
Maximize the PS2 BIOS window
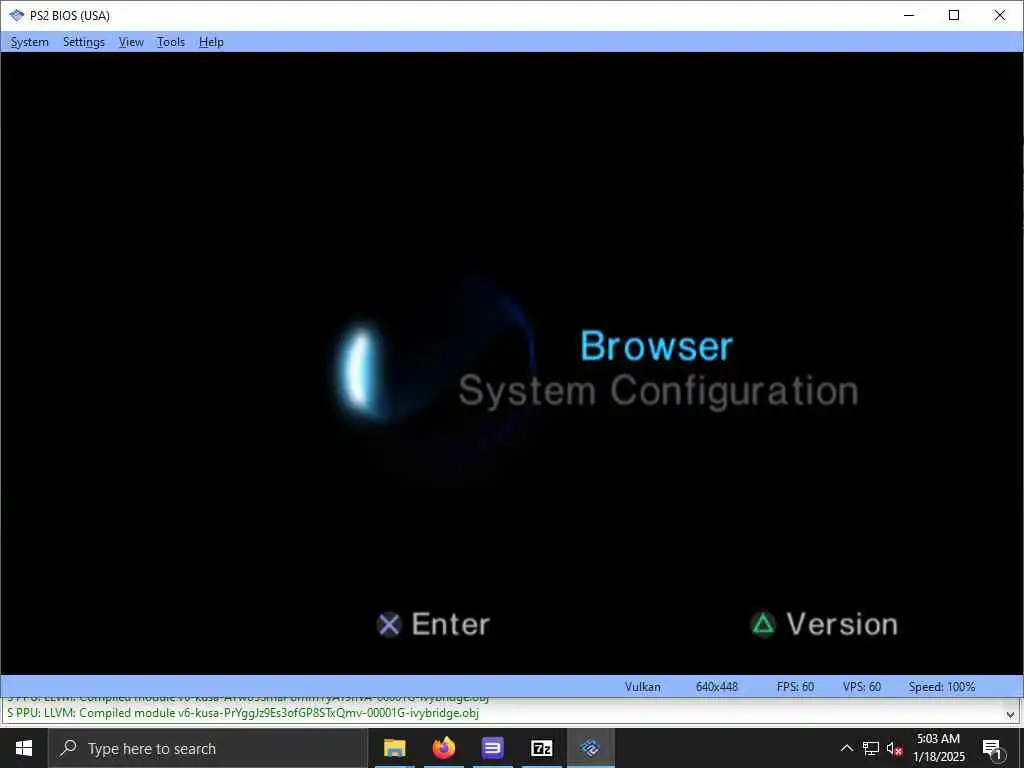[x=954, y=15]
